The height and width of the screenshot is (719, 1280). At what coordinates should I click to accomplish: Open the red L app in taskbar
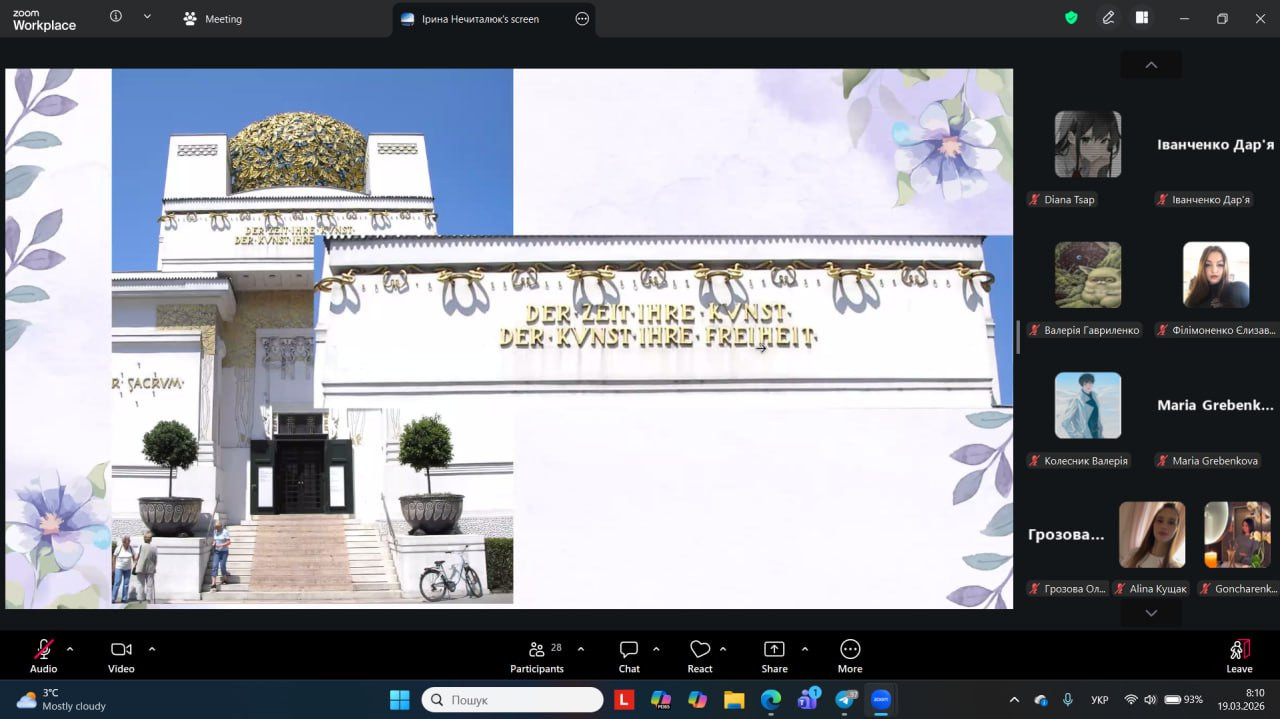click(624, 699)
